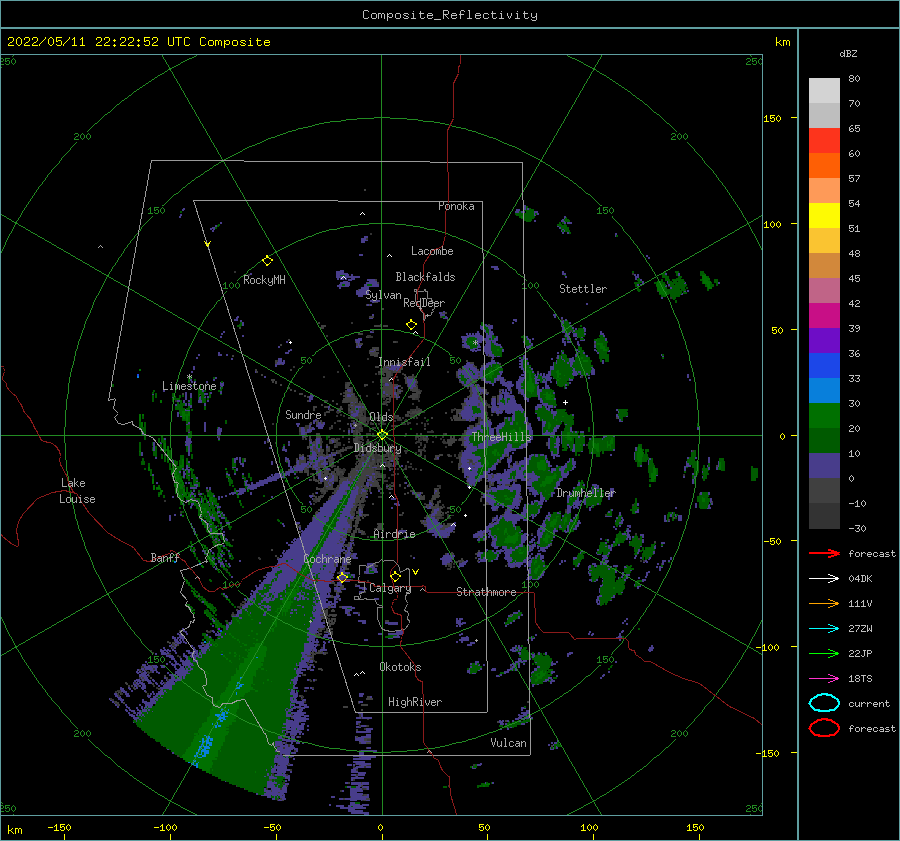The height and width of the screenshot is (841, 900).
Task: Click the Okotoks town label
Action: 400,667
